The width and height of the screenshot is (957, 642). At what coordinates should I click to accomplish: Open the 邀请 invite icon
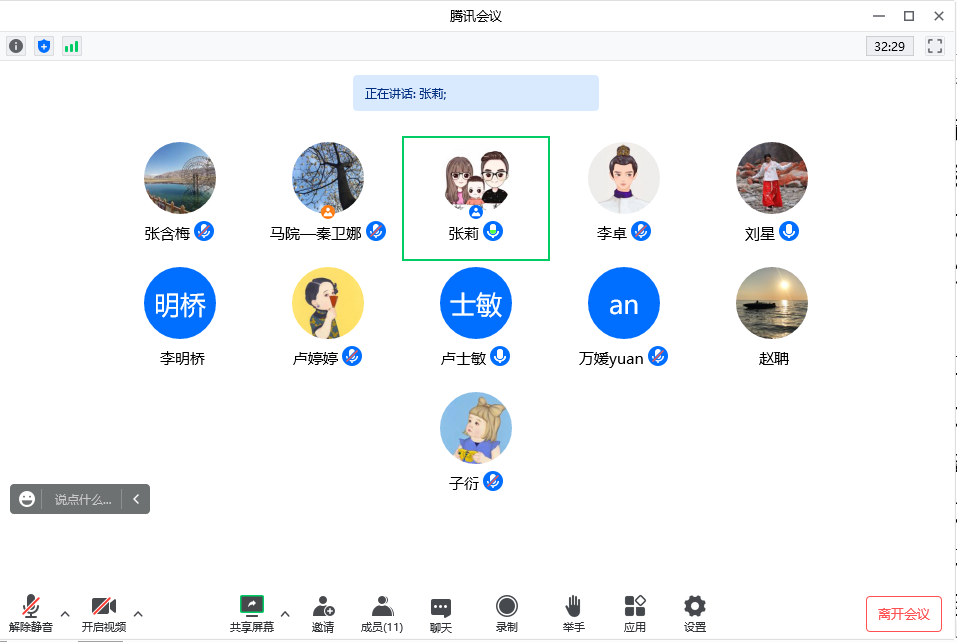323,612
